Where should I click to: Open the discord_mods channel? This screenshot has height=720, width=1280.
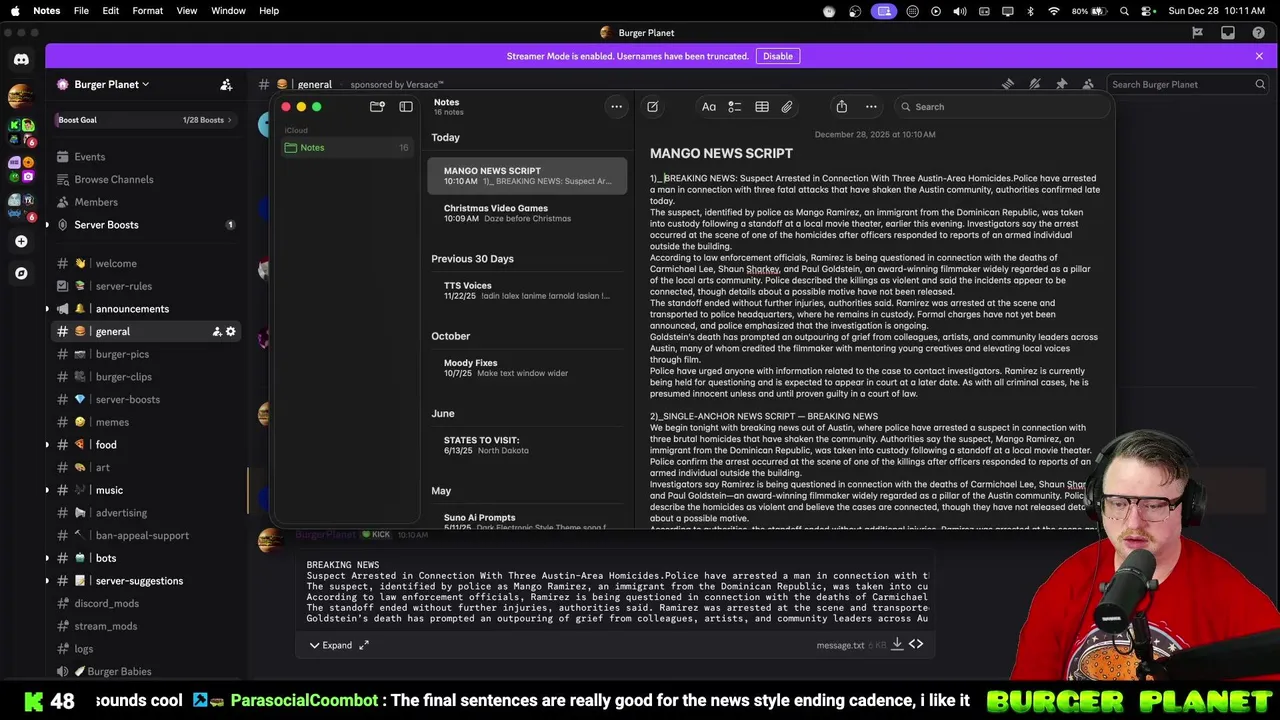[x=144, y=604]
